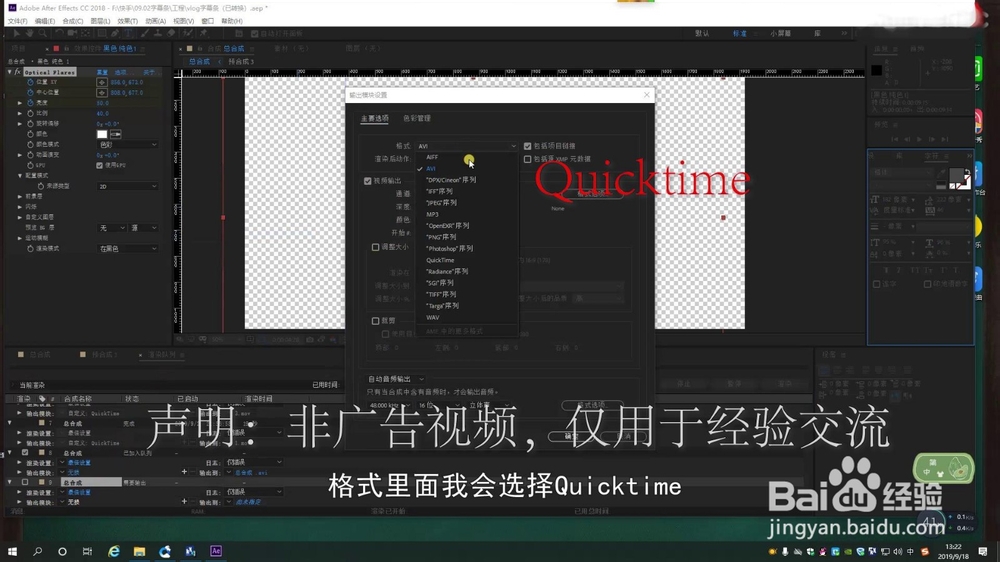Click crosshair point picker for 位置 XY

coord(101,82)
